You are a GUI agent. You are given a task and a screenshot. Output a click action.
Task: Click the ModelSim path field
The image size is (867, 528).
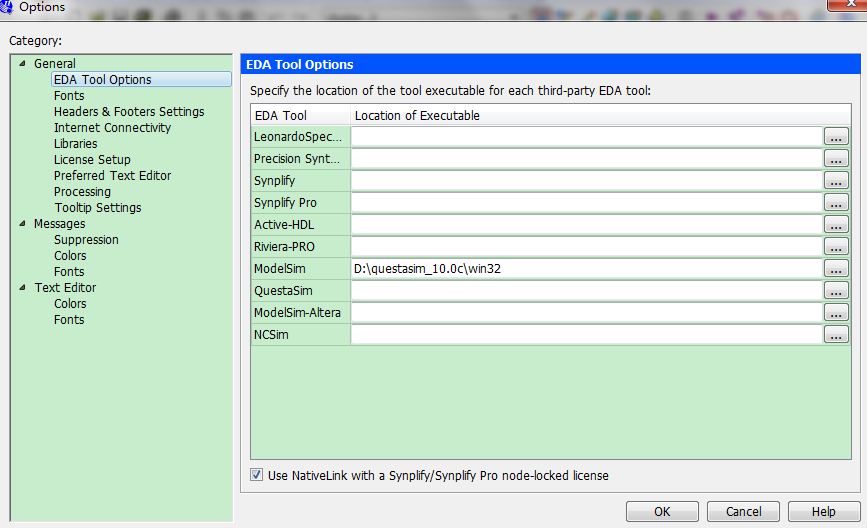pos(587,269)
